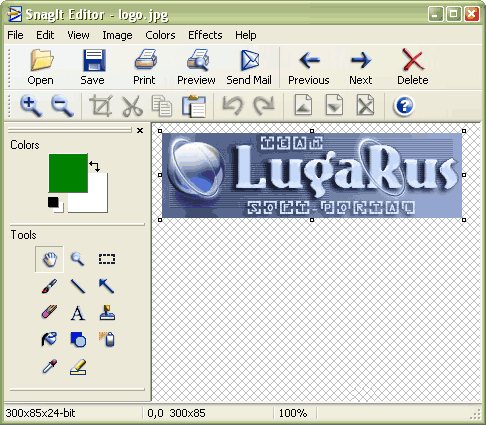
Task: Swap foreground and background colors
Action: (95, 166)
